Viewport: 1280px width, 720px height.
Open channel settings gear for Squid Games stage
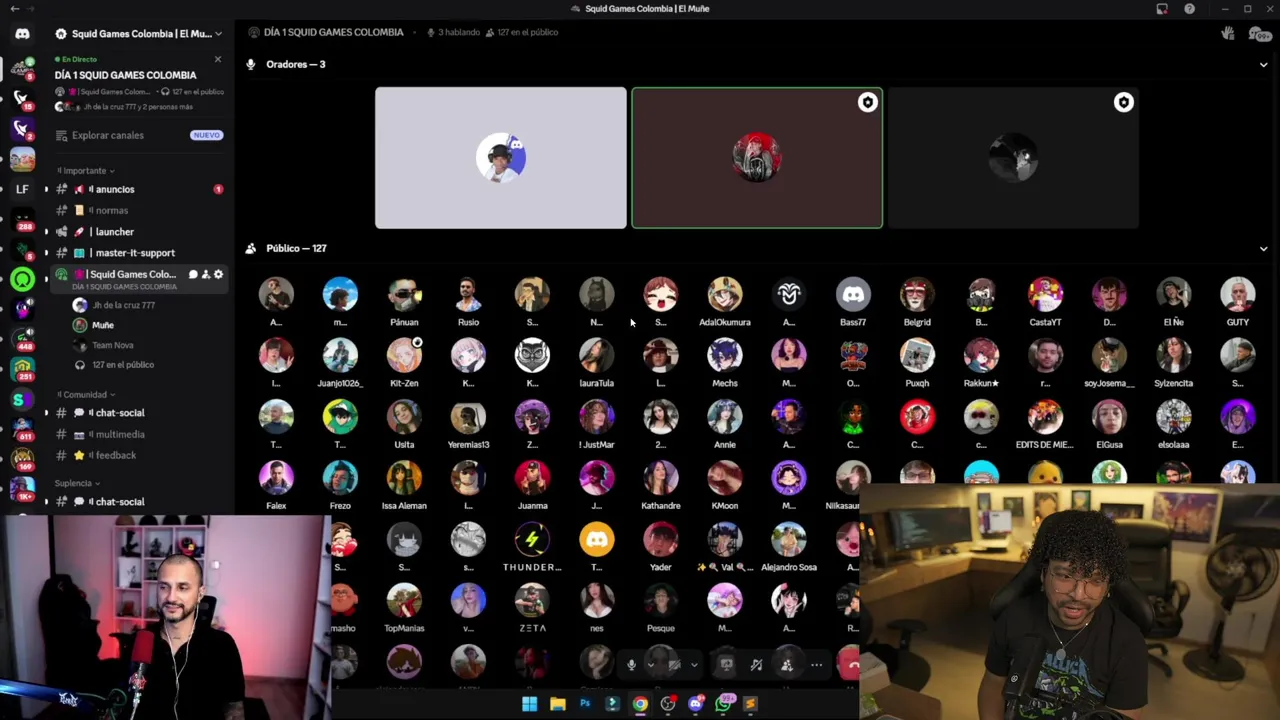218,274
